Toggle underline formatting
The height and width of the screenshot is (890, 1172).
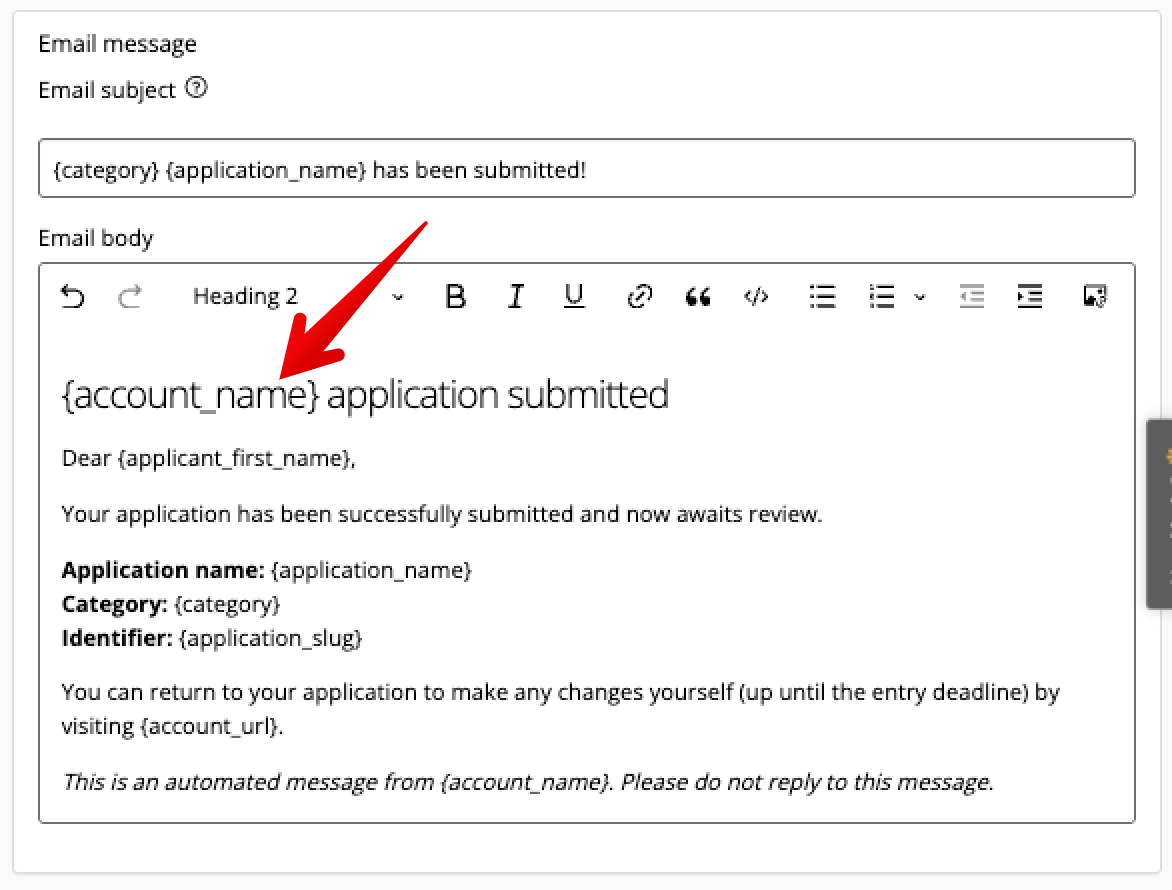click(574, 296)
